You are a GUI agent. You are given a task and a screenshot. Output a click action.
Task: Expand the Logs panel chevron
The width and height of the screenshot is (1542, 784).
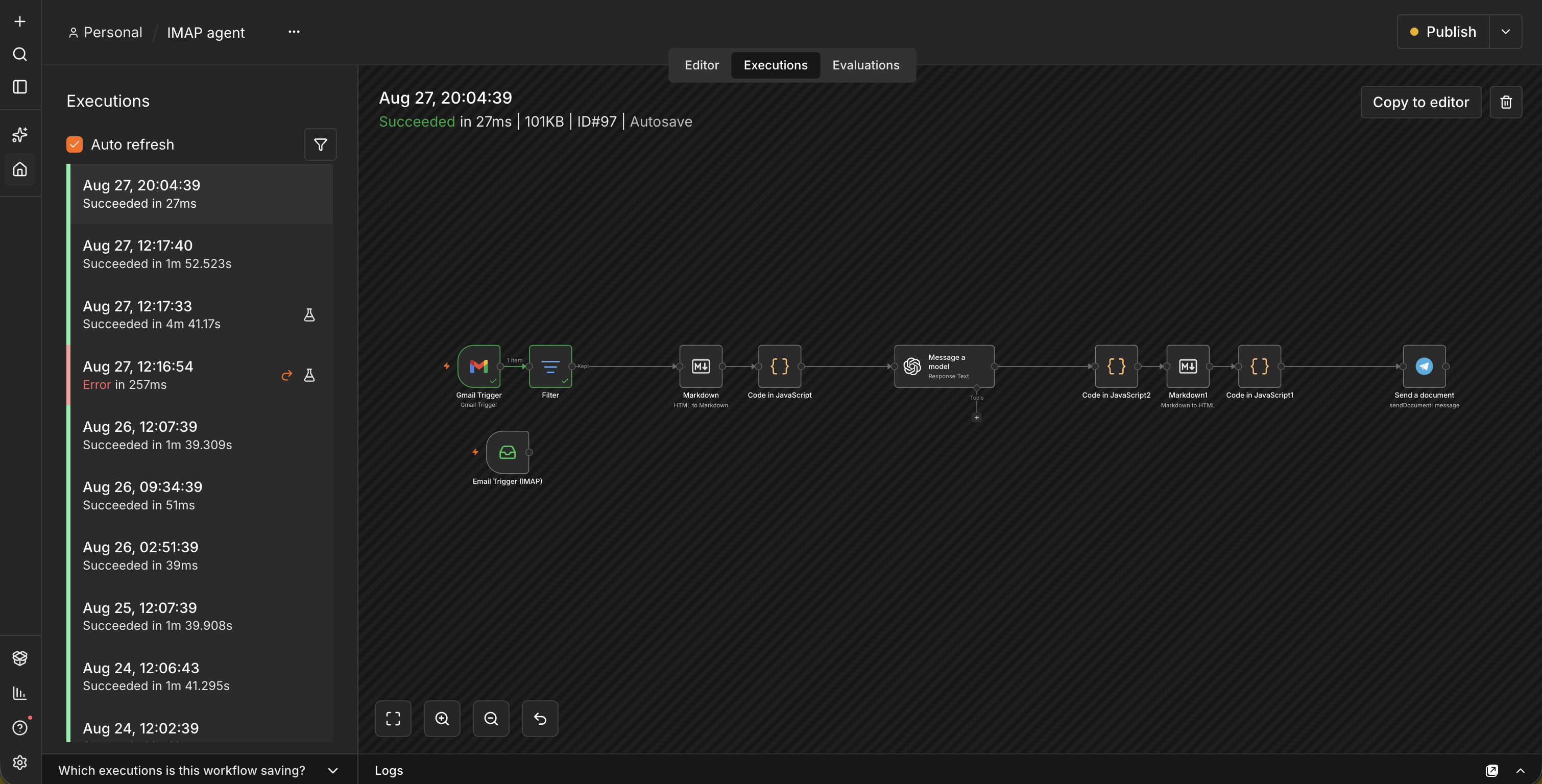[1521, 770]
